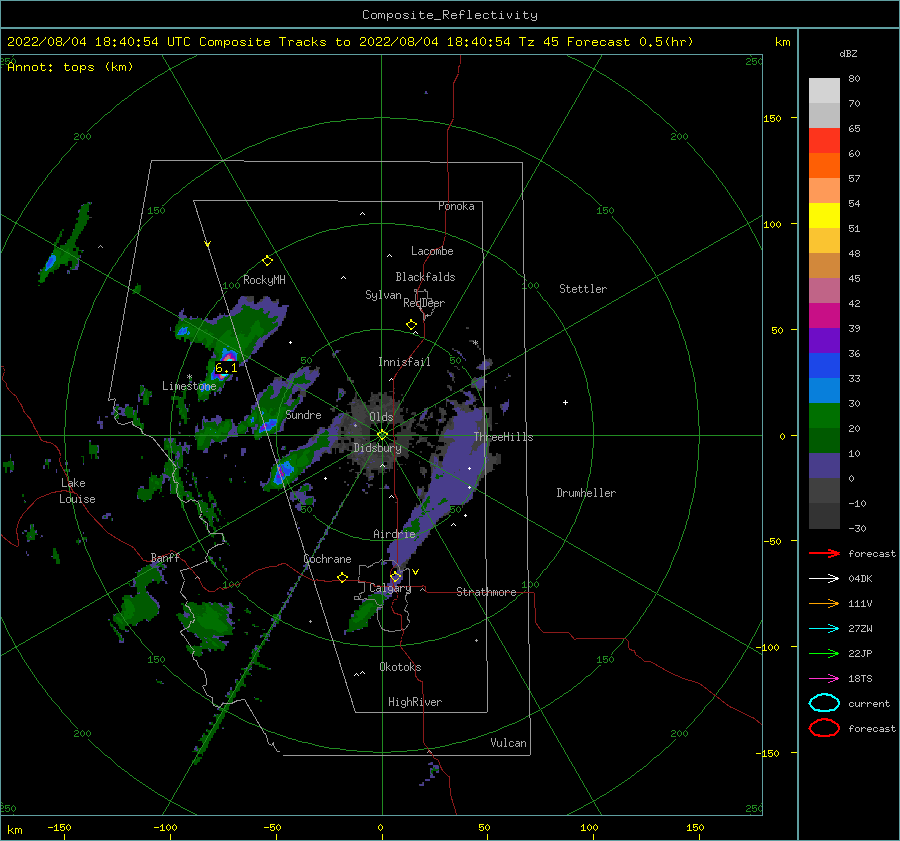Select the Drumheller map label
The width and height of the screenshot is (900, 841).
[x=586, y=493]
